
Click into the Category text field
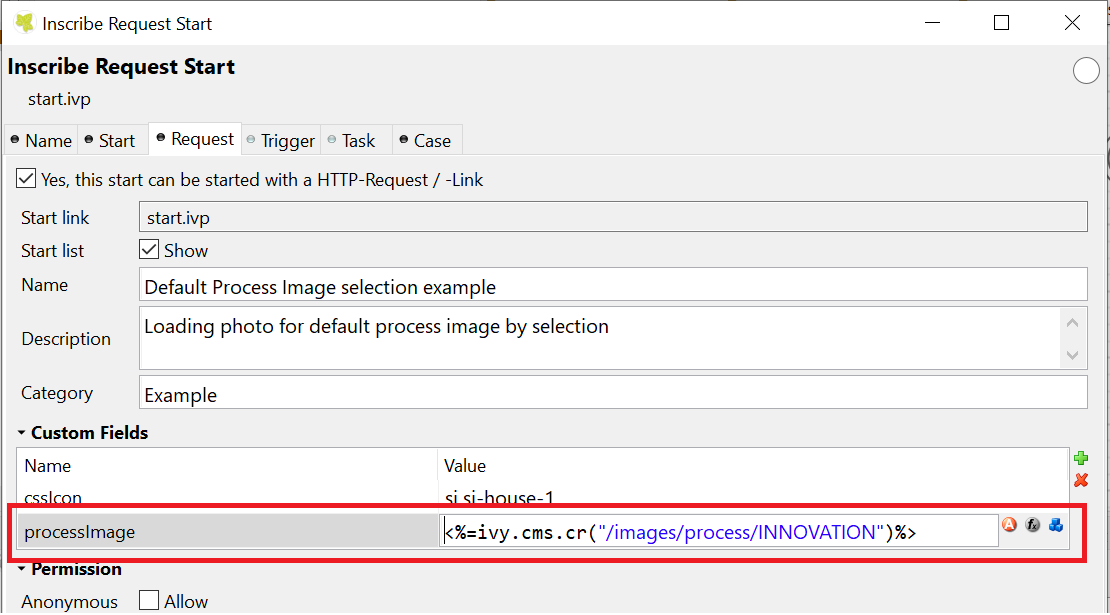pos(612,394)
